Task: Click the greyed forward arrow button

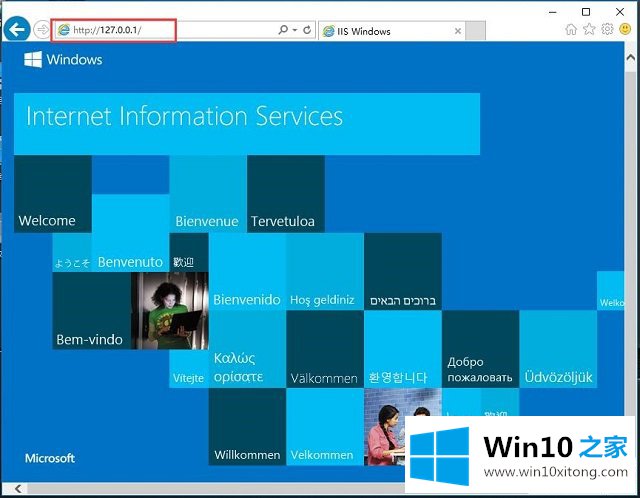Action: click(x=41, y=30)
